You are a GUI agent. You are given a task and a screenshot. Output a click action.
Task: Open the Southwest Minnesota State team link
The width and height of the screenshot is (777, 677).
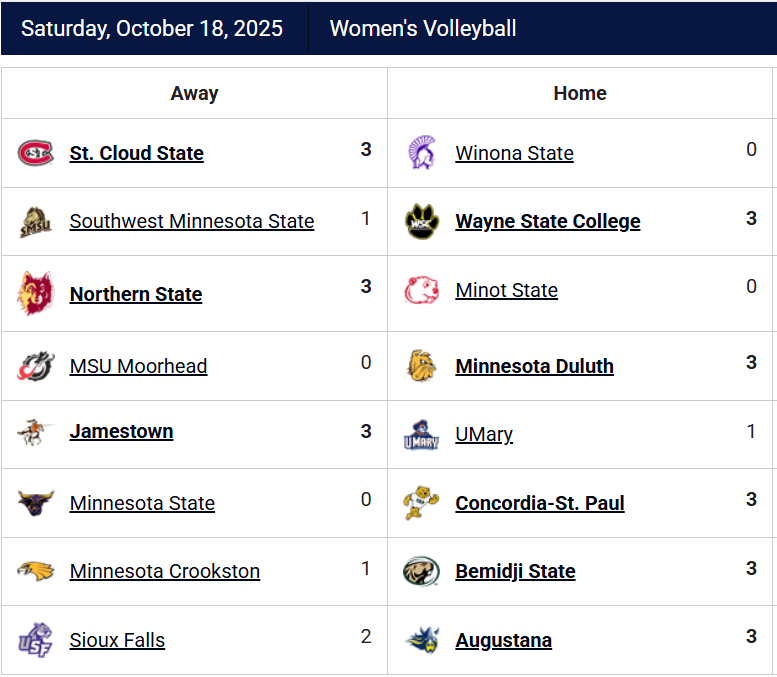192,221
